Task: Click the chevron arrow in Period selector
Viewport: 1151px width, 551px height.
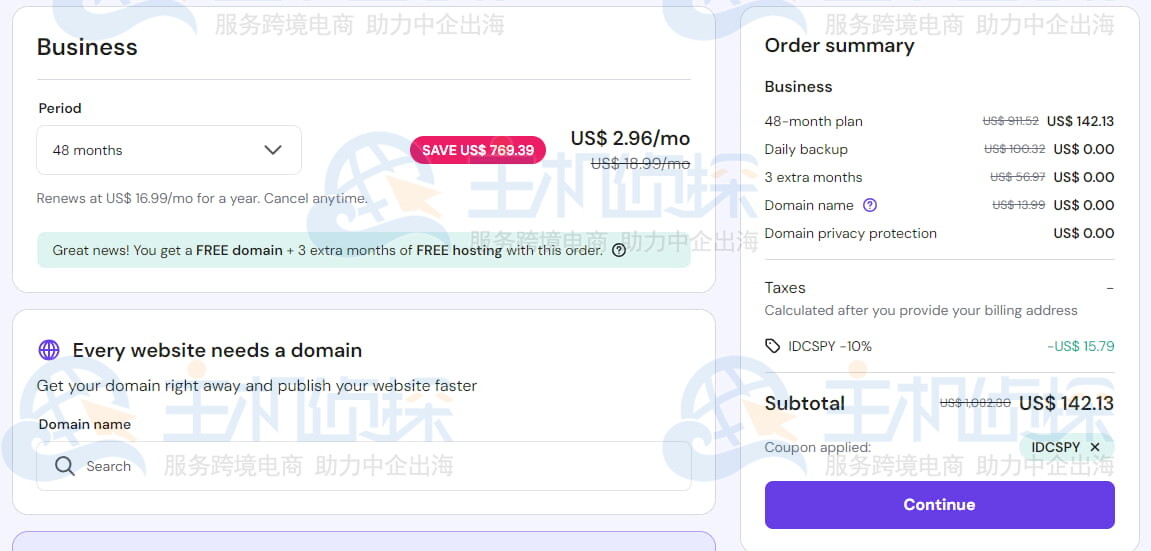Action: pyautogui.click(x=273, y=150)
